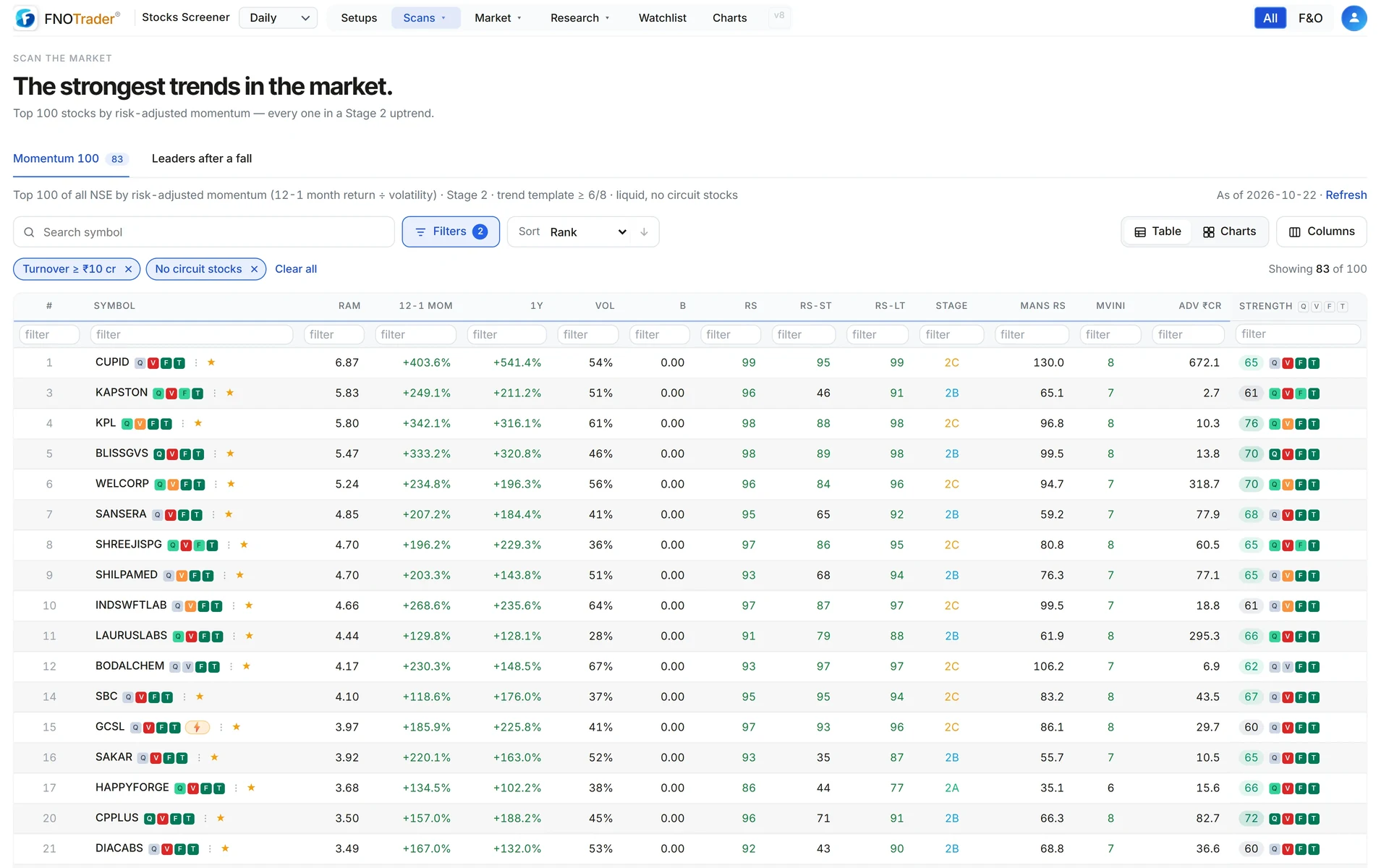Click the lightning bolt badge on GCSL

coord(197,727)
